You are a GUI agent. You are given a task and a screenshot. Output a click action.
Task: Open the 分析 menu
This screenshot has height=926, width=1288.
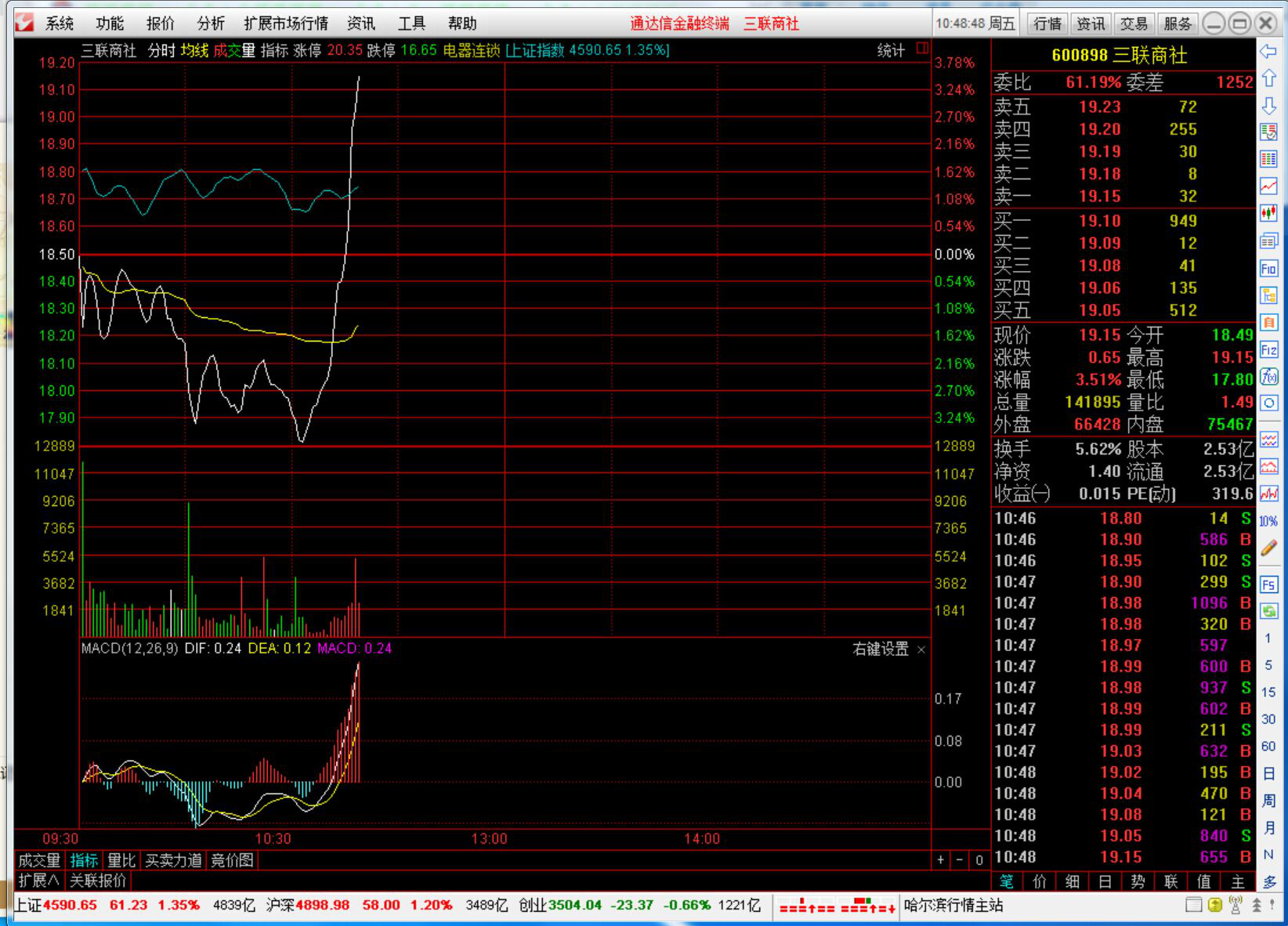(x=211, y=24)
